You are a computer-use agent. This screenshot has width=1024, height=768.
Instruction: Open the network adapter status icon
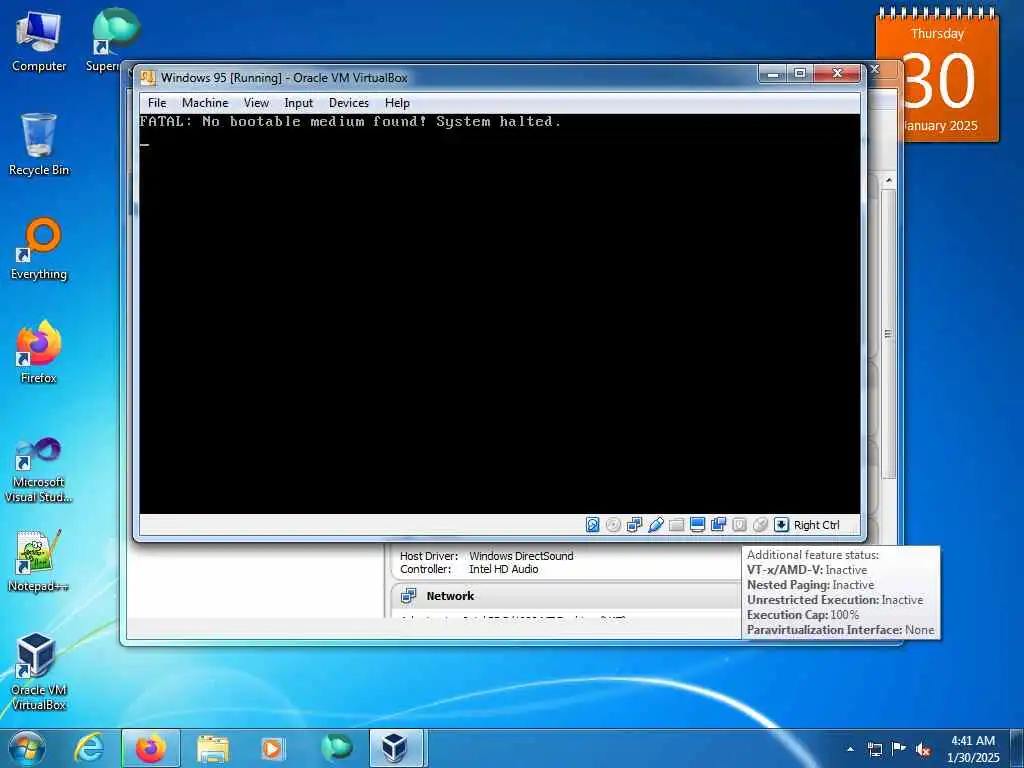(x=634, y=525)
